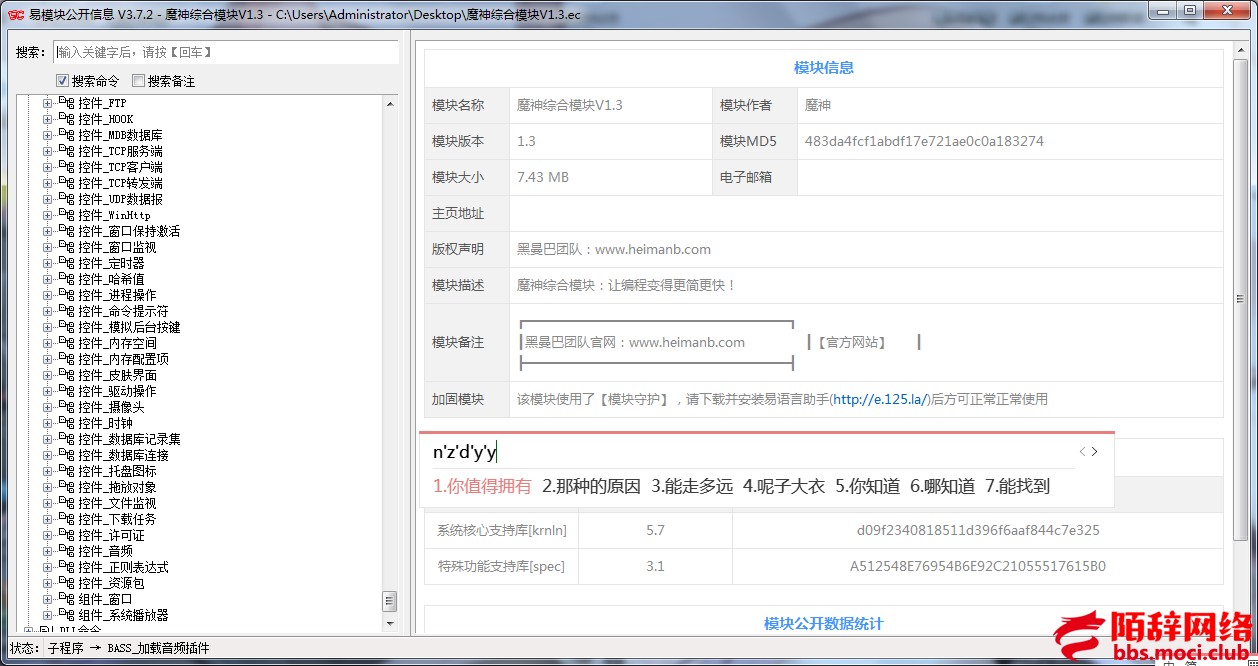Expand the 控件_拖放对象 node
The height and width of the screenshot is (666, 1258).
(x=47, y=487)
